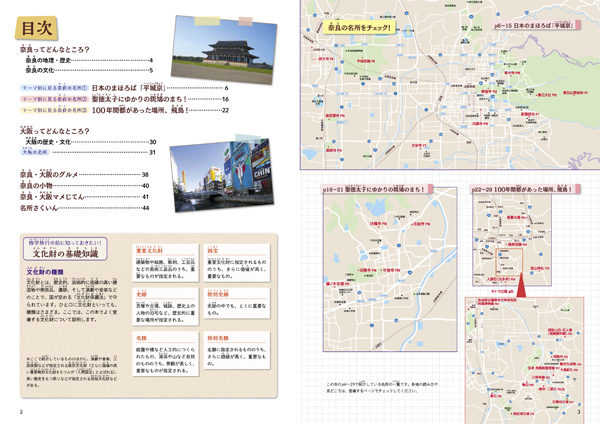Viewport: 600px width, 424px height.
Task: Click the 特別史跡 definition card
Action: click(236, 303)
